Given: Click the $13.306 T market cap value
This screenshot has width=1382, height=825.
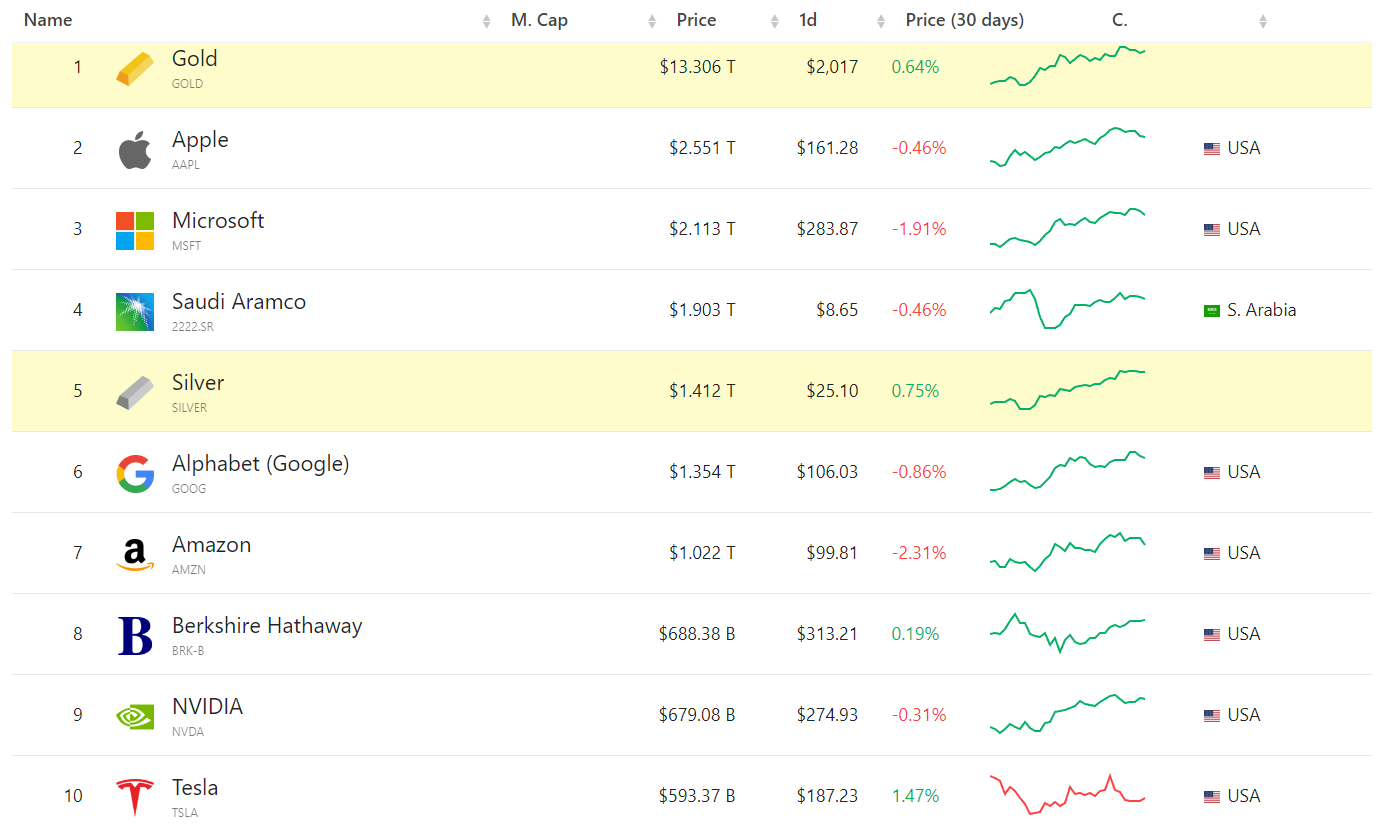Looking at the screenshot, I should [697, 67].
